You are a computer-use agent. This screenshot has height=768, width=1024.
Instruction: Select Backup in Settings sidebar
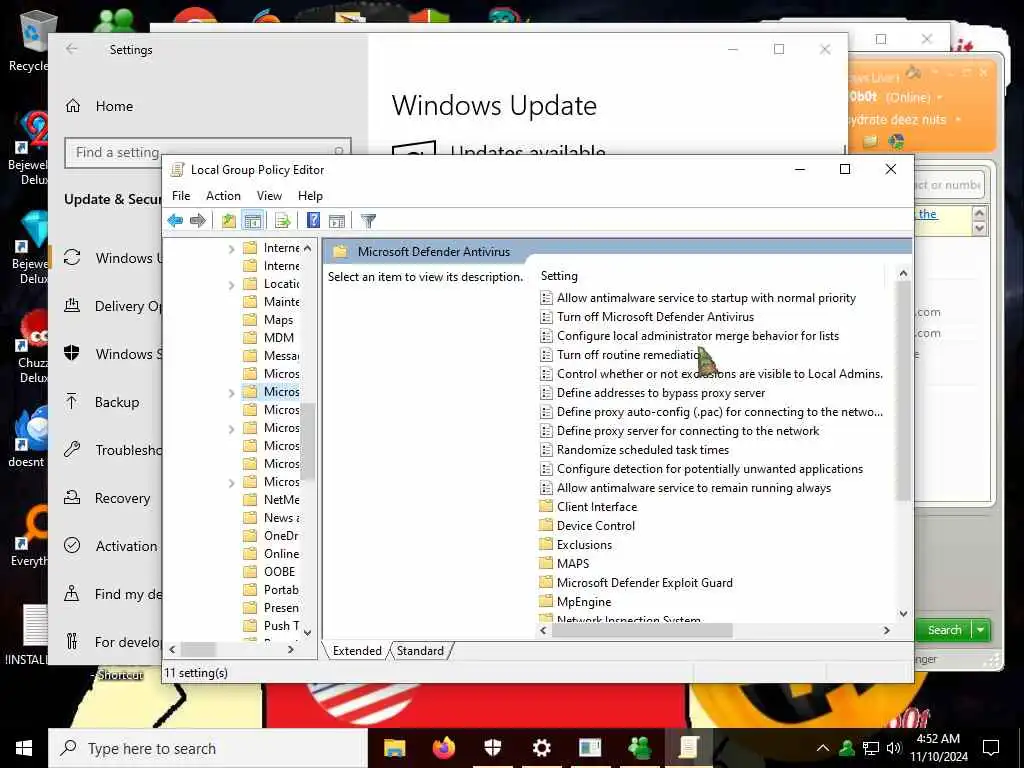click(x=117, y=402)
